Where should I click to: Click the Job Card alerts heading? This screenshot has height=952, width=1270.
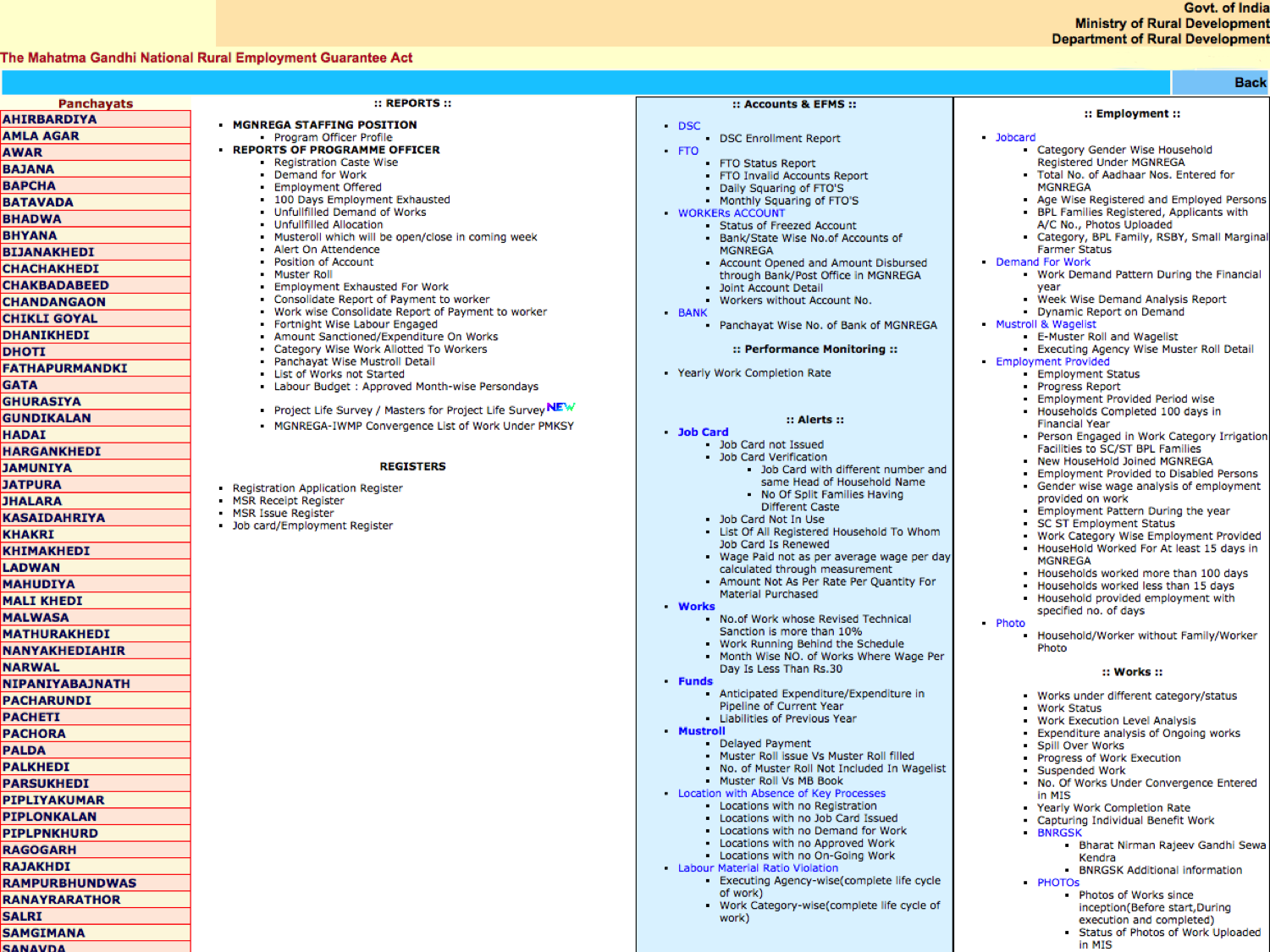point(703,432)
